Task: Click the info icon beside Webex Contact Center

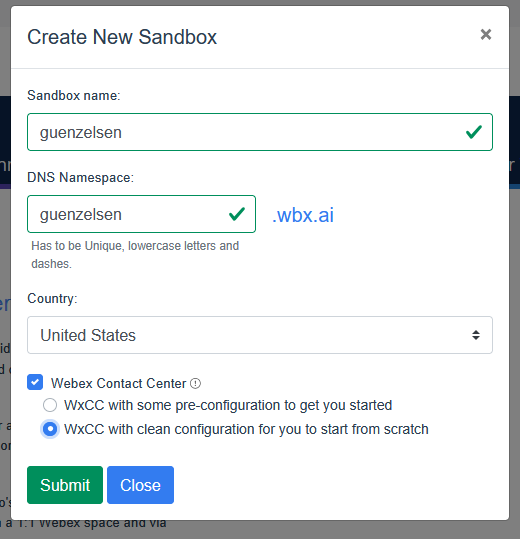Action: [x=195, y=383]
